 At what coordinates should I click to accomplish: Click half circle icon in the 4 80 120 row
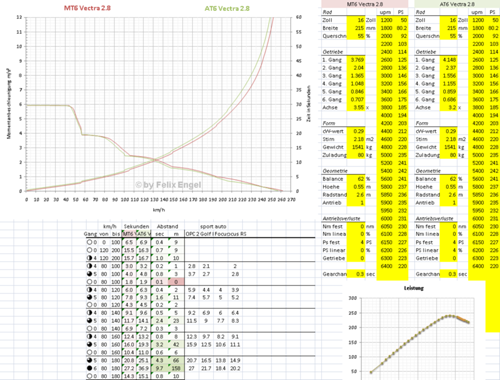click(89, 290)
